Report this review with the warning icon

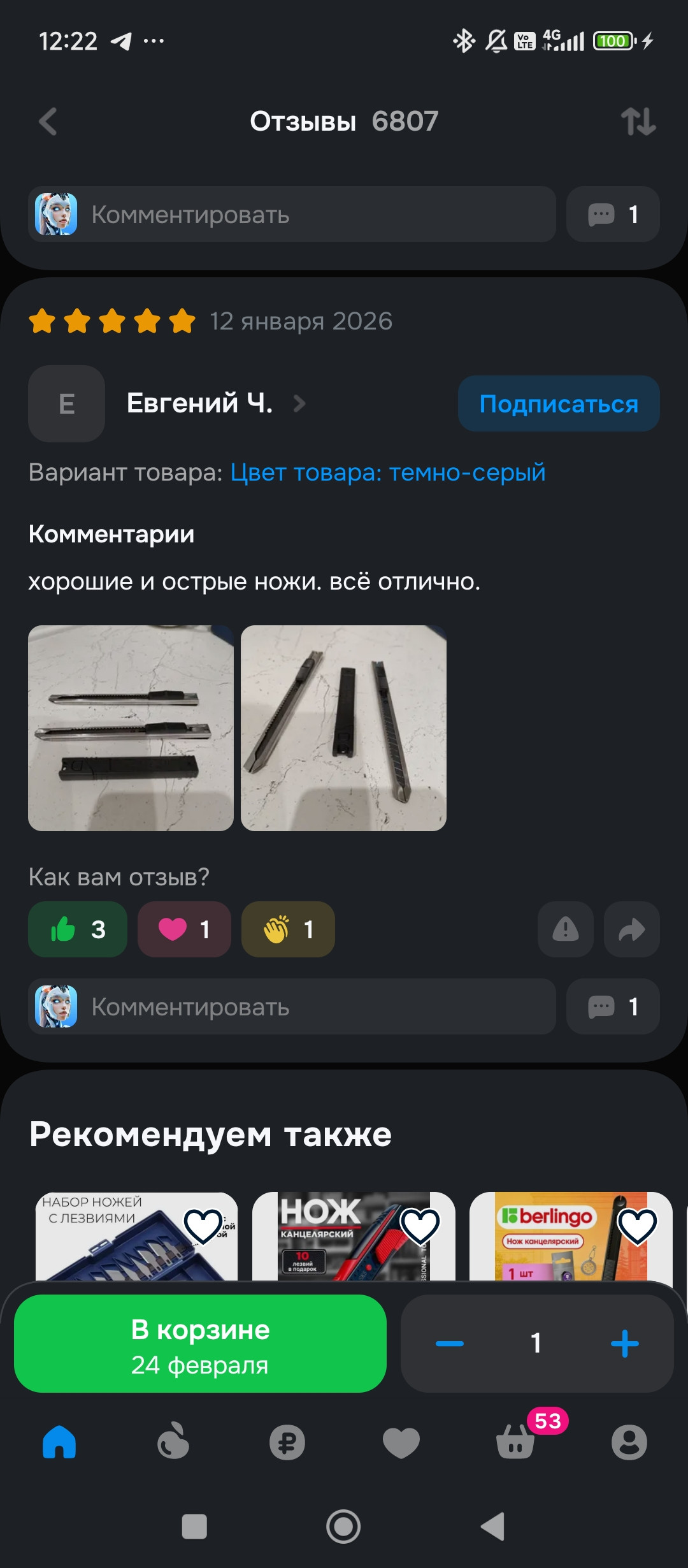[566, 929]
